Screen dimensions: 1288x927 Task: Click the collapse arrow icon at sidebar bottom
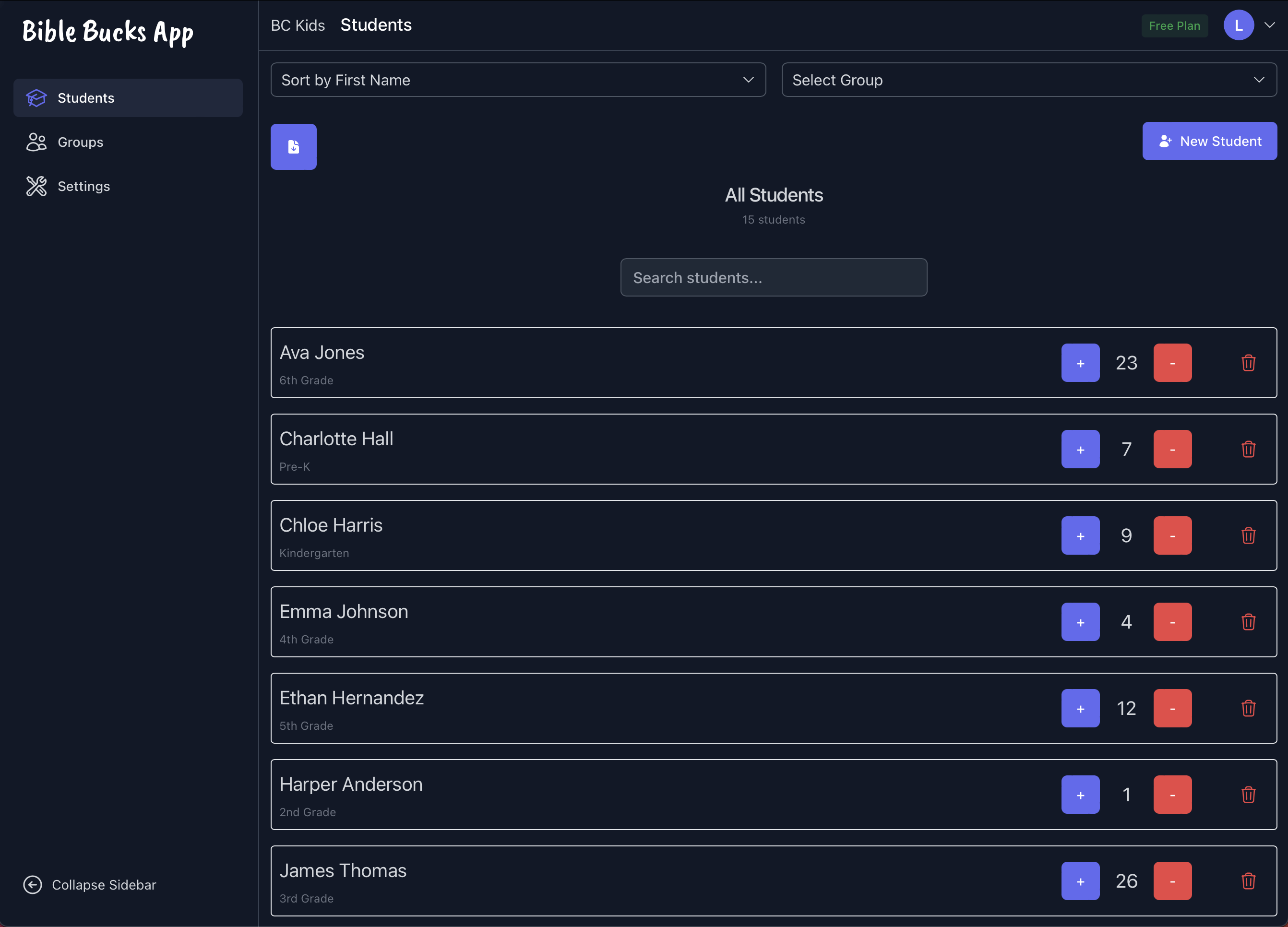pyautogui.click(x=32, y=884)
